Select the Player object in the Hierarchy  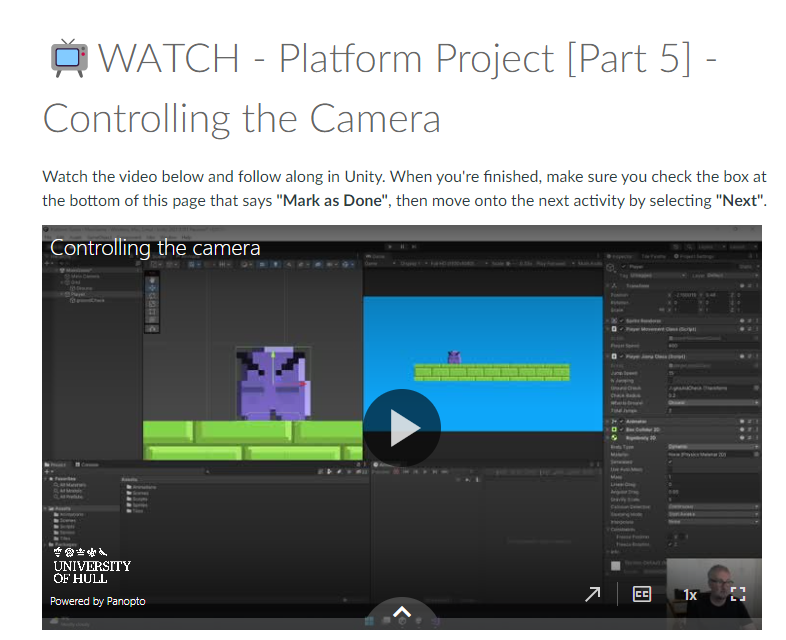pos(79,295)
